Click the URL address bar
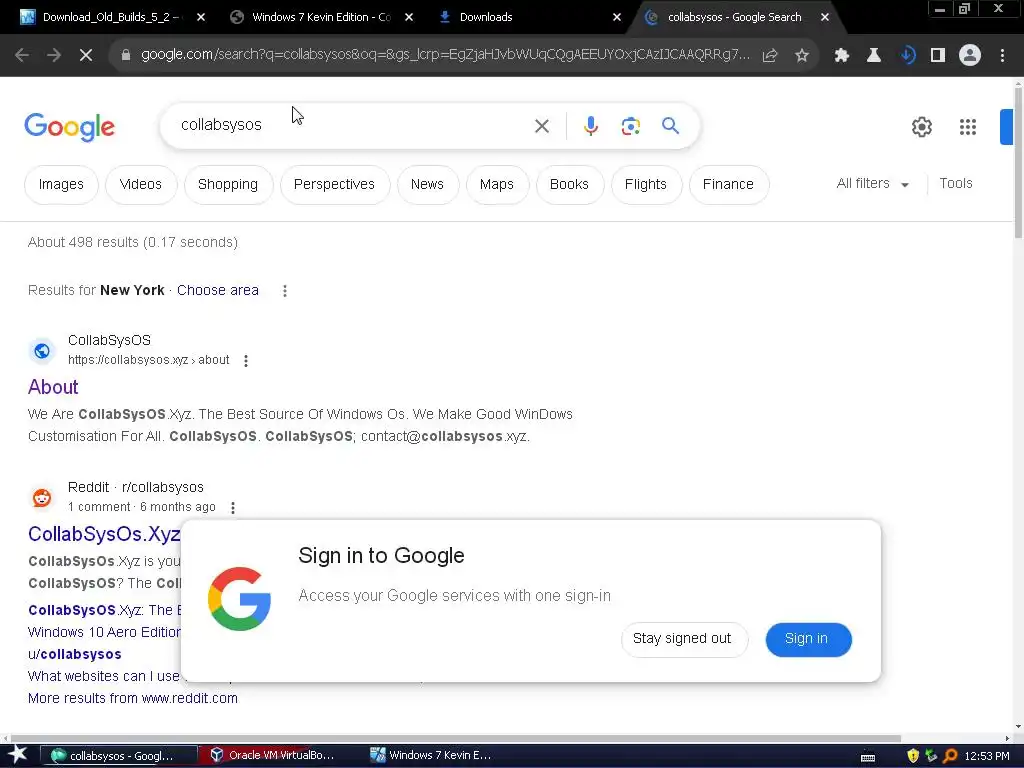The height and width of the screenshot is (768, 1024). click(445, 55)
